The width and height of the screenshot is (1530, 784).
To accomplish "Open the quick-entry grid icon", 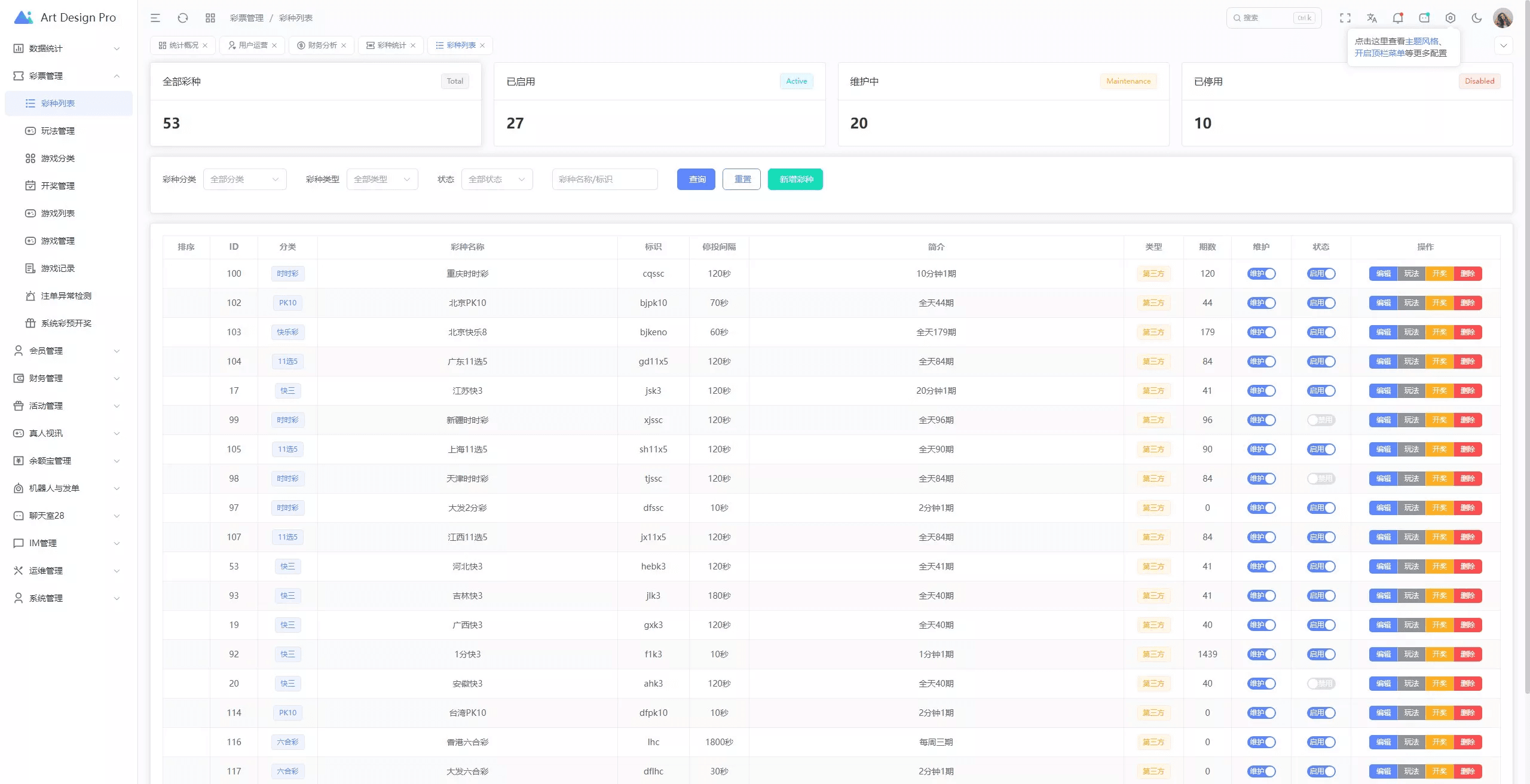I will pyautogui.click(x=210, y=18).
